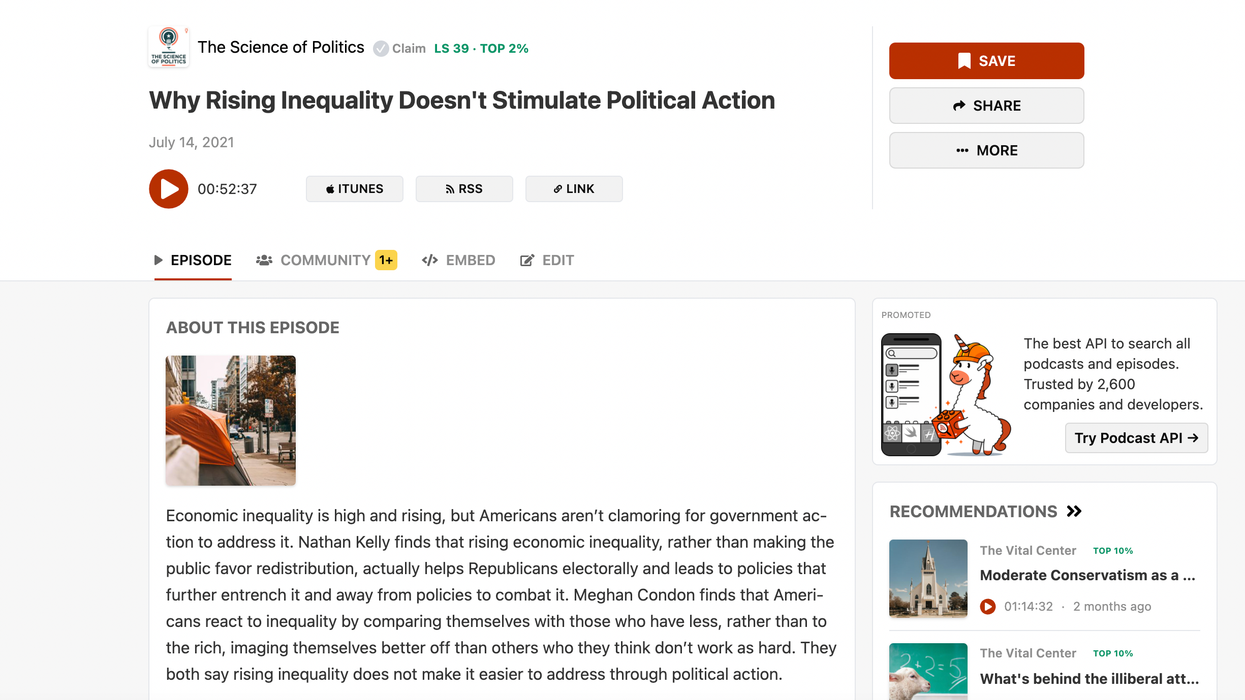The image size is (1245, 700).
Task: Open the MORE options menu
Action: click(986, 150)
